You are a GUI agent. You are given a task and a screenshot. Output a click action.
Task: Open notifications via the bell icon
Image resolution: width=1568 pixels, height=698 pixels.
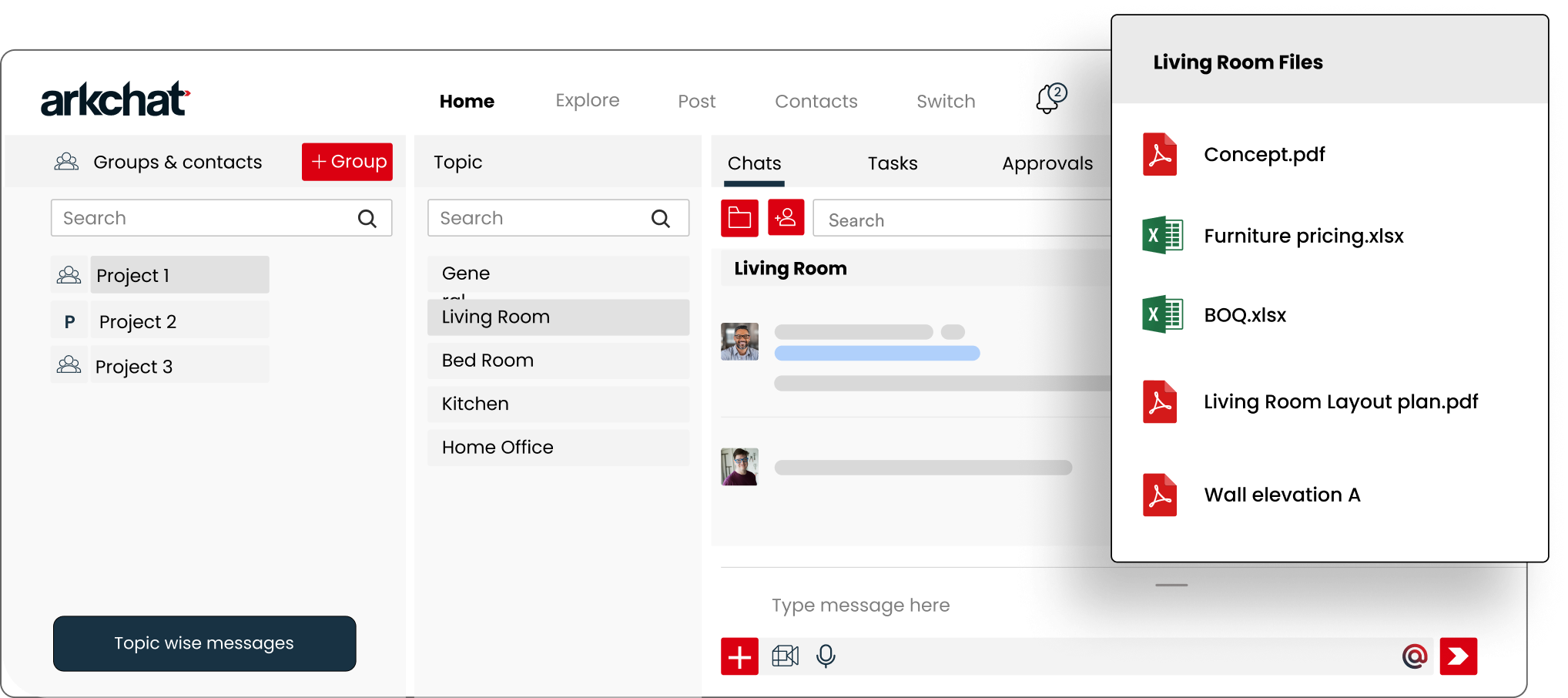(x=1047, y=99)
